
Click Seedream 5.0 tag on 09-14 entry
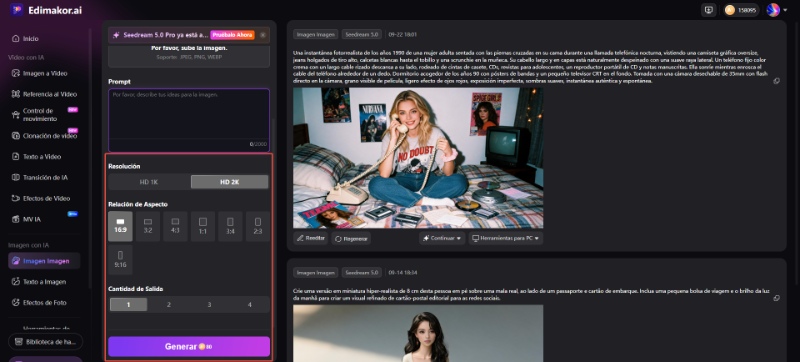click(362, 273)
